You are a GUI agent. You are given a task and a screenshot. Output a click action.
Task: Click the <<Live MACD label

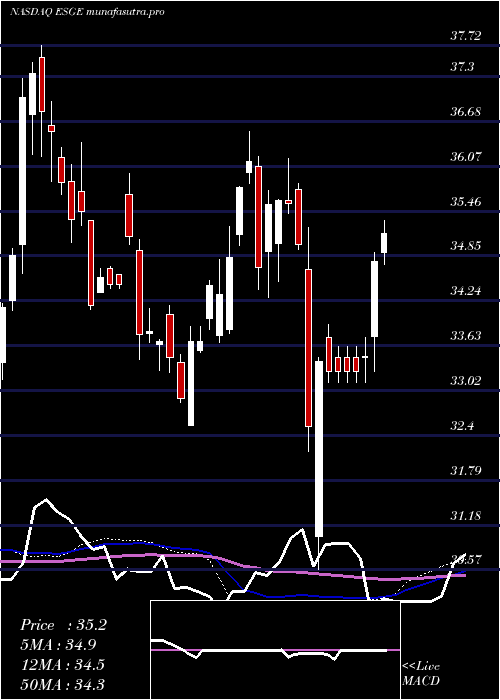[421, 673]
